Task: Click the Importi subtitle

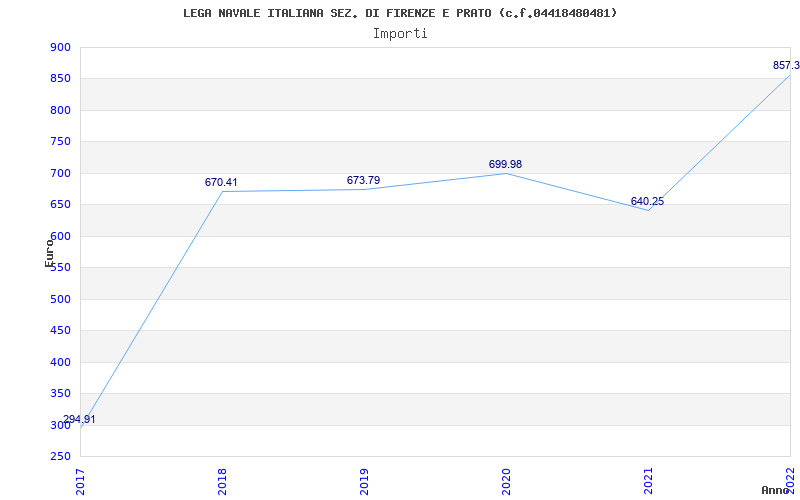Action: point(400,34)
